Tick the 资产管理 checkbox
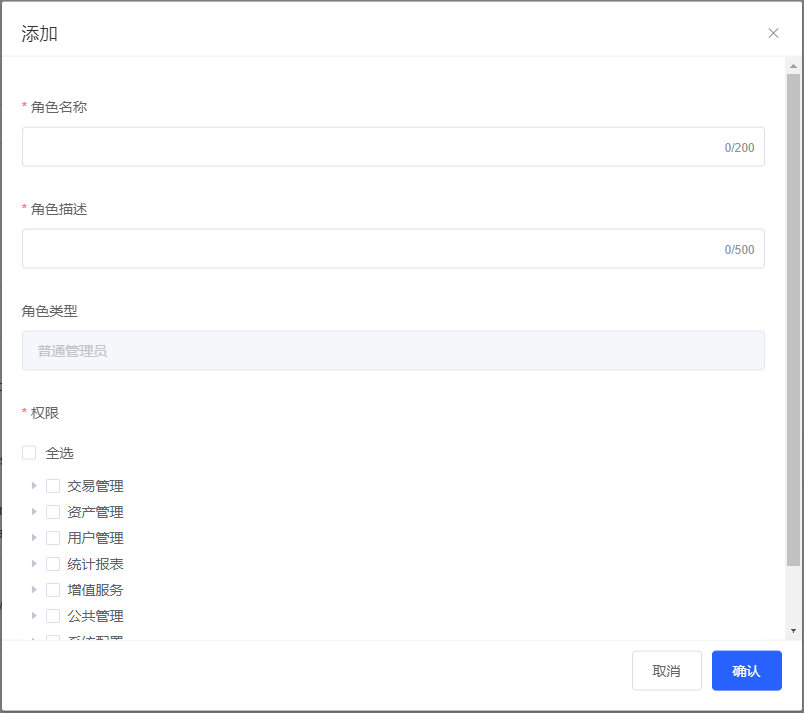 pos(53,512)
